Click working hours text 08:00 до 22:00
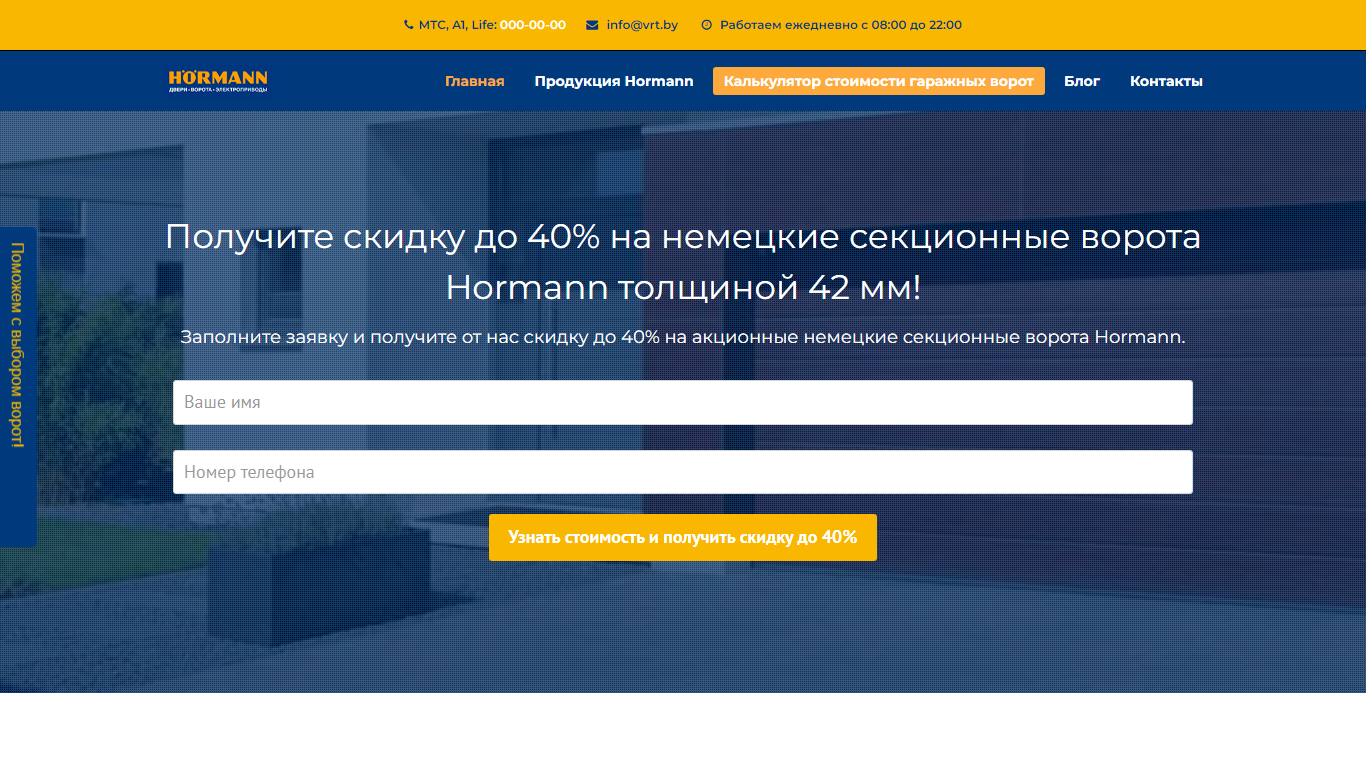 coord(916,25)
